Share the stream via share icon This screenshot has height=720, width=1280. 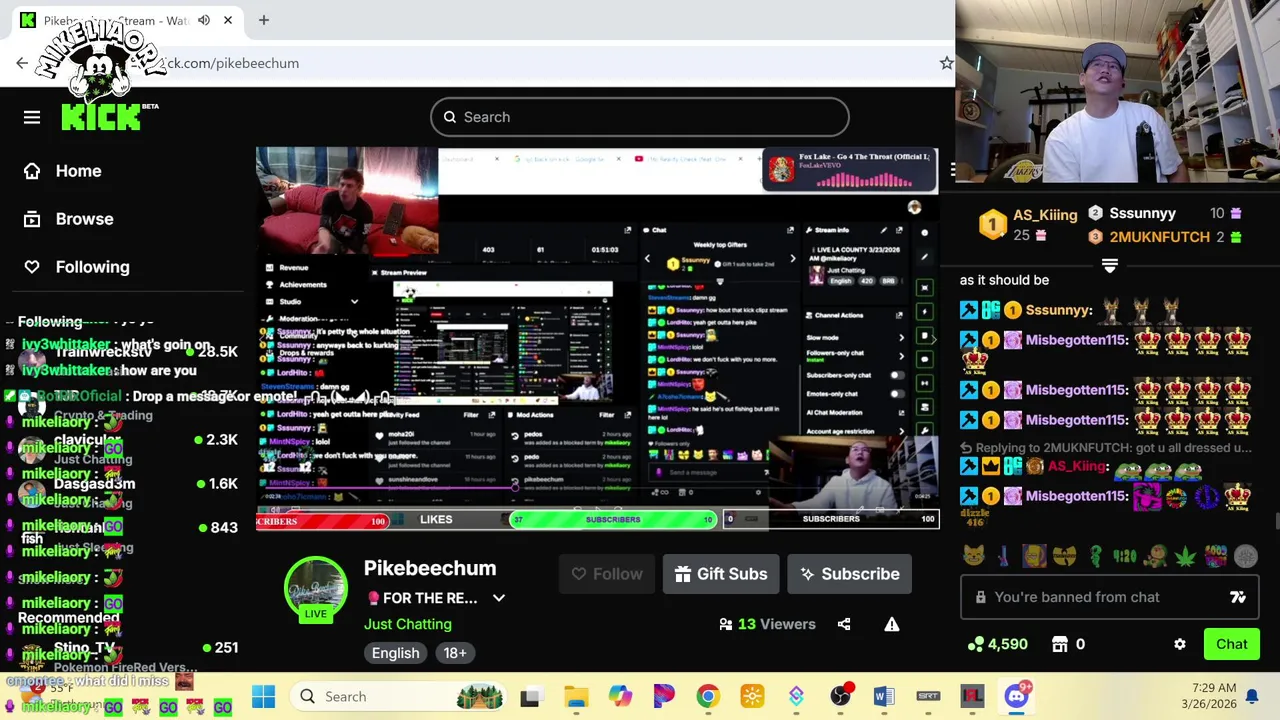844,624
